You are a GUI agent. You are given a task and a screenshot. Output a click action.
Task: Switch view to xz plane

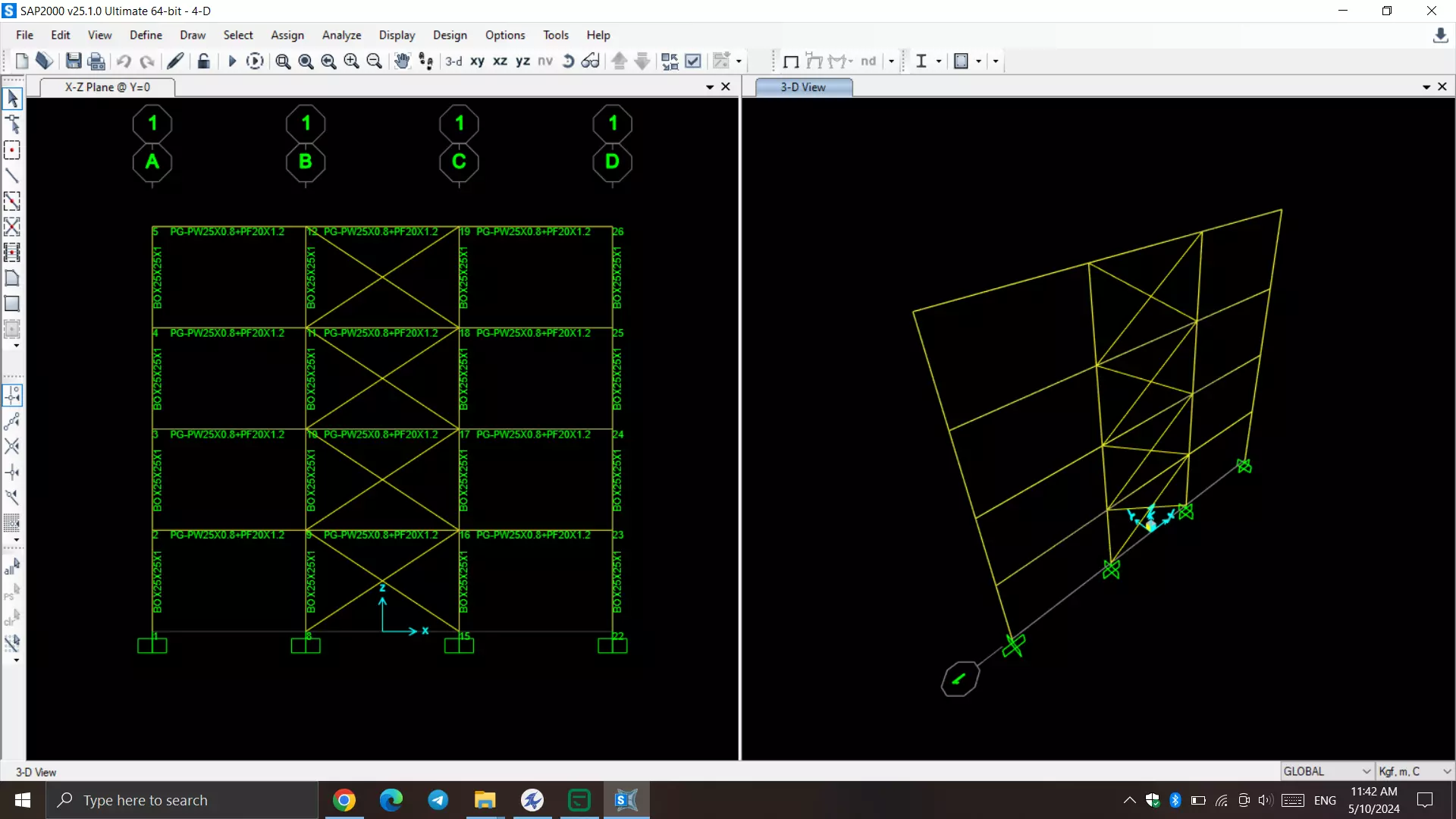pos(500,61)
